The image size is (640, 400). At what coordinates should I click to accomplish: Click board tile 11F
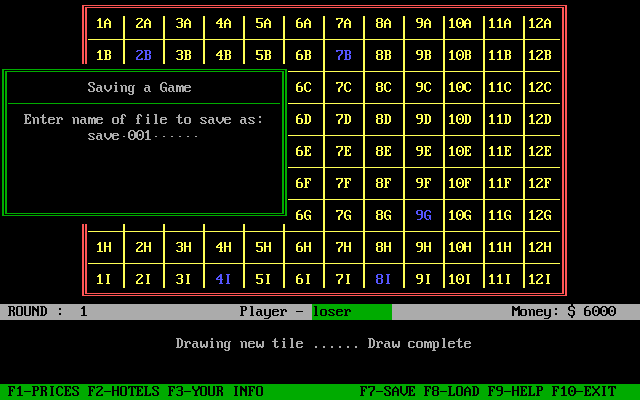[x=500, y=184]
